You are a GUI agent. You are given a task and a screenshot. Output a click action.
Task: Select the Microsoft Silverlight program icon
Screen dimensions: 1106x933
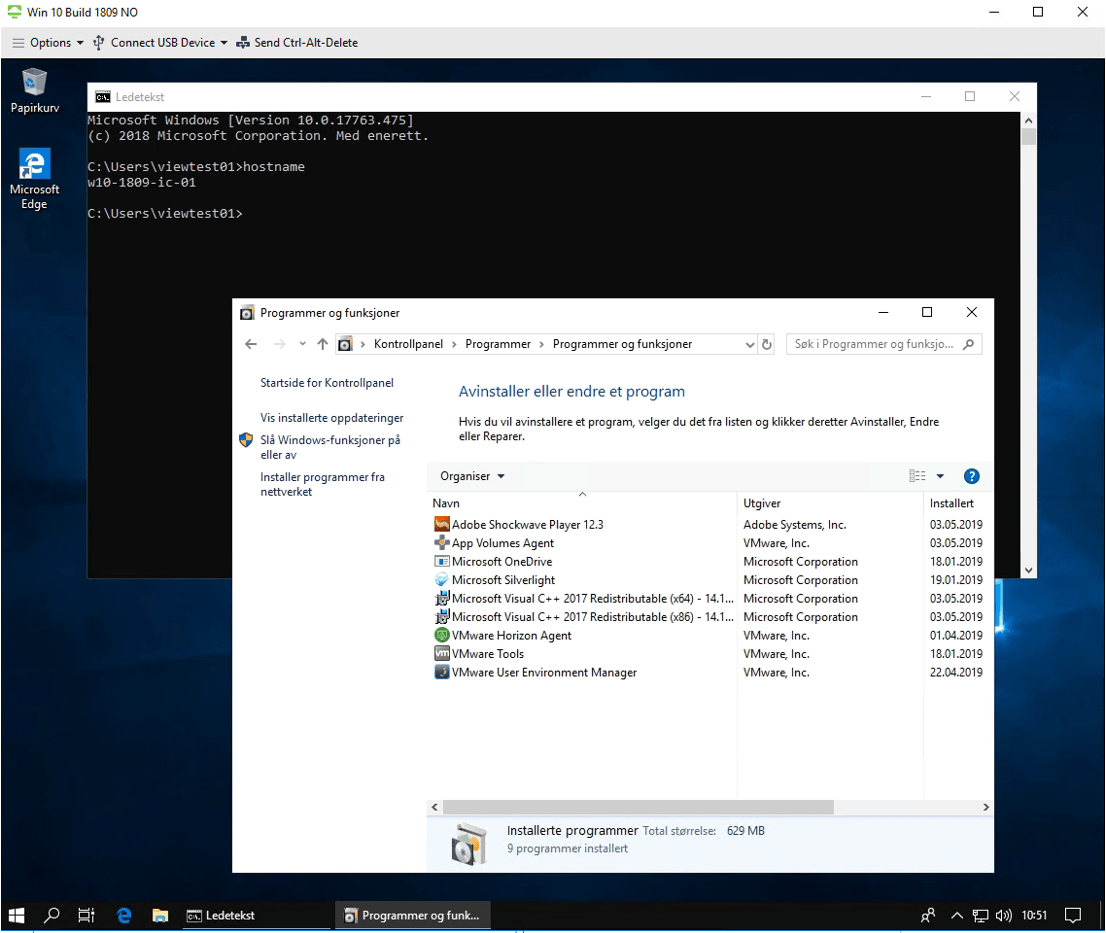pos(442,580)
